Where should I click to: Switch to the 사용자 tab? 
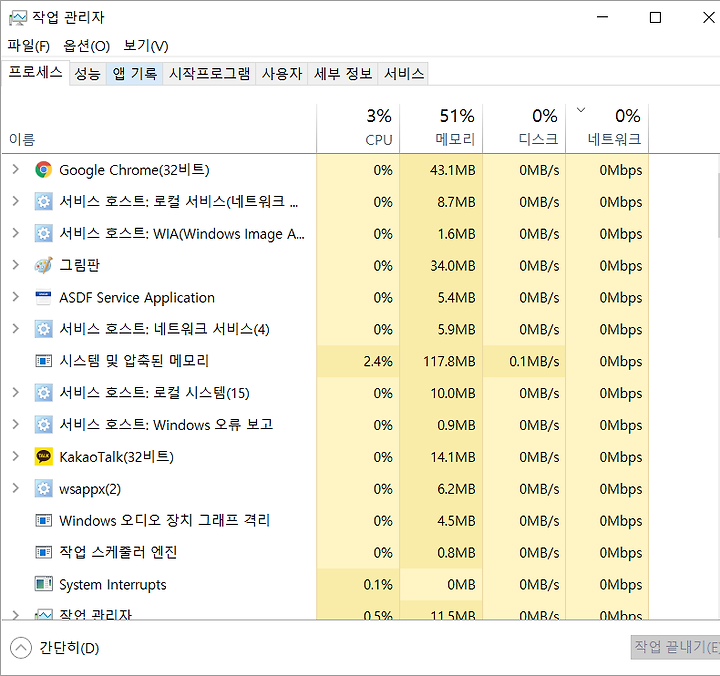click(282, 73)
